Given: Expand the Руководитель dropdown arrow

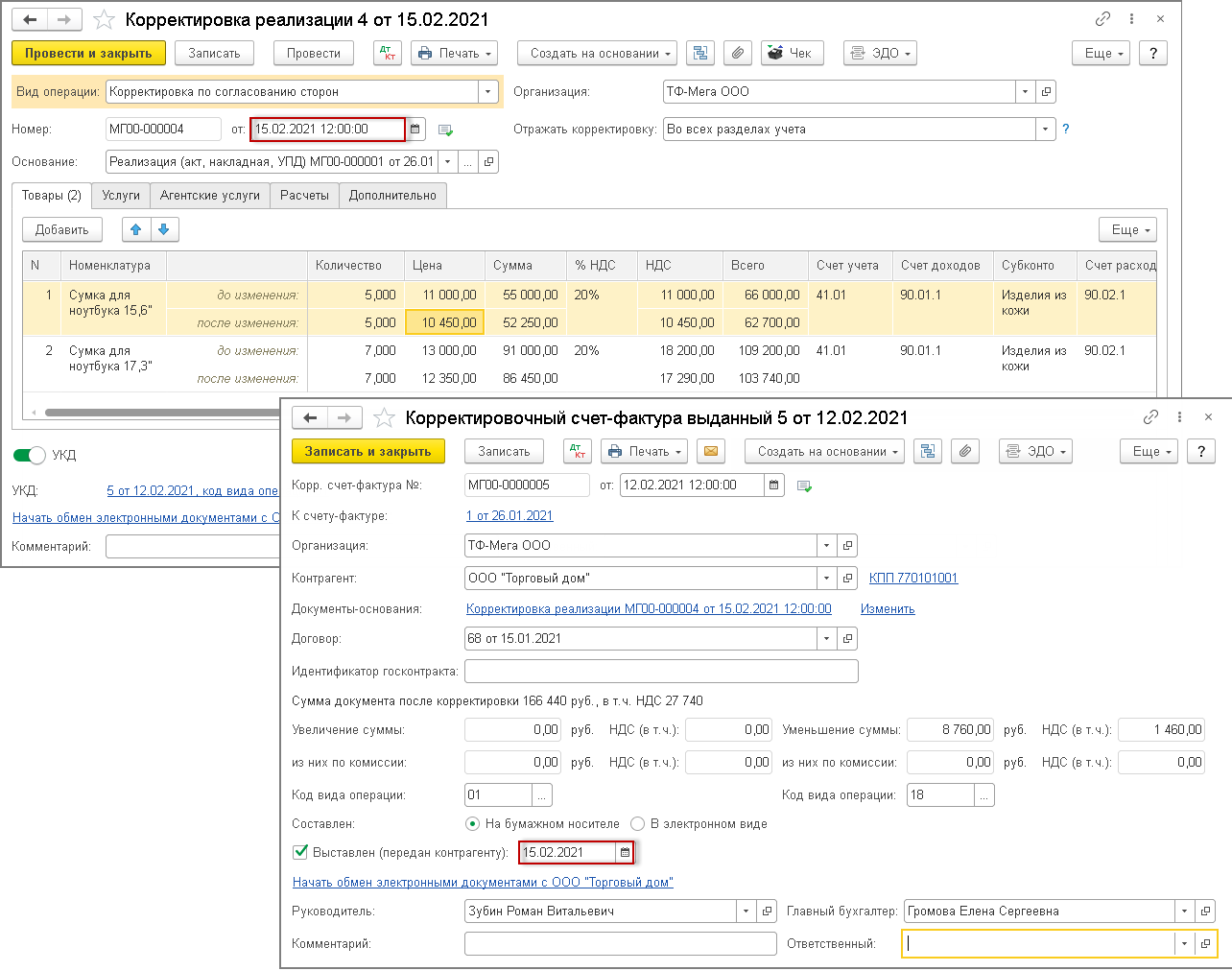Looking at the screenshot, I should [746, 912].
